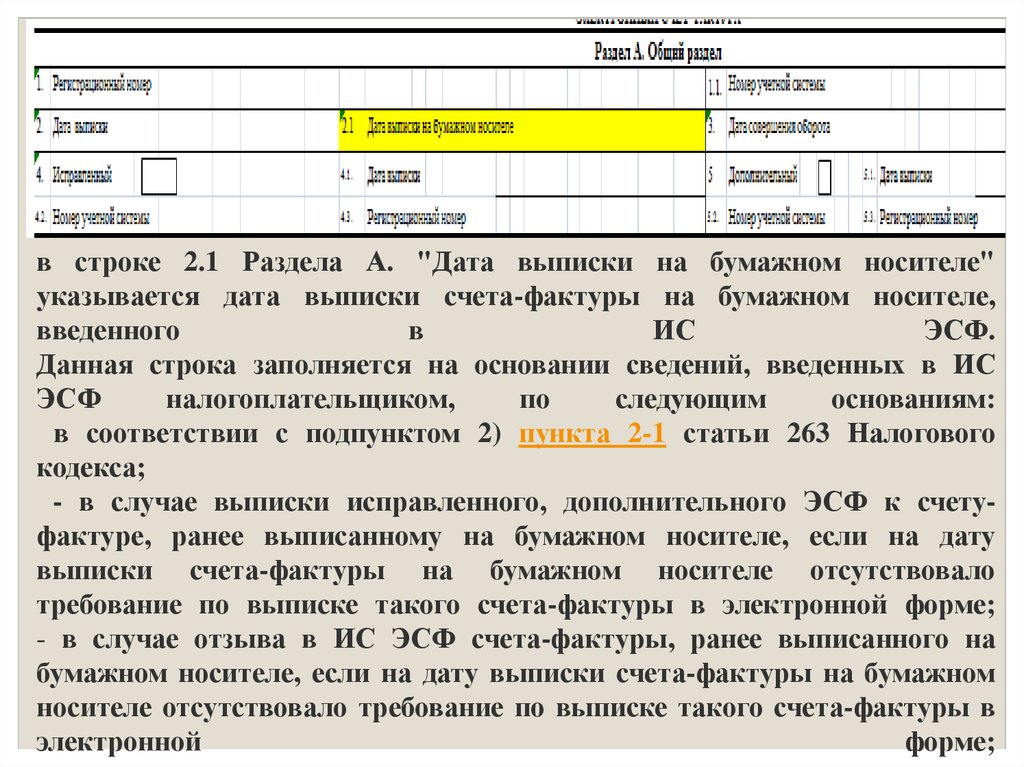Click the Дата выписки field 4.1

point(394,176)
